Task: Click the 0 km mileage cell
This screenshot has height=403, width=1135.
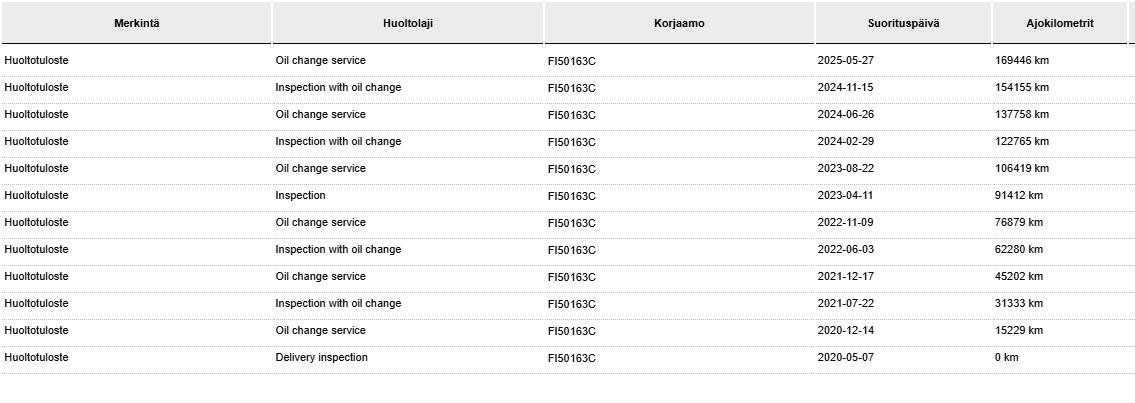Action: pos(1006,357)
